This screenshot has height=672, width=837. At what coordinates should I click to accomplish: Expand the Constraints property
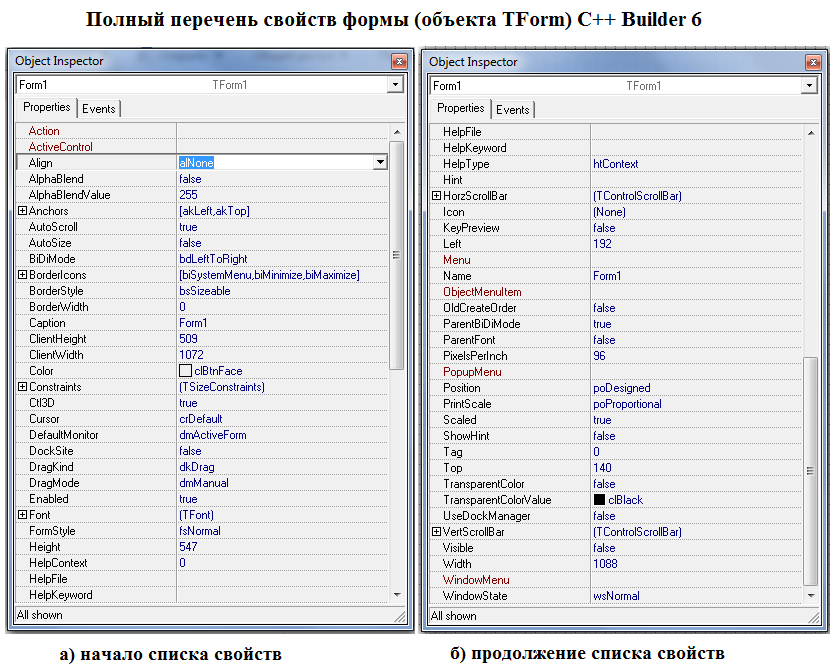(22, 386)
